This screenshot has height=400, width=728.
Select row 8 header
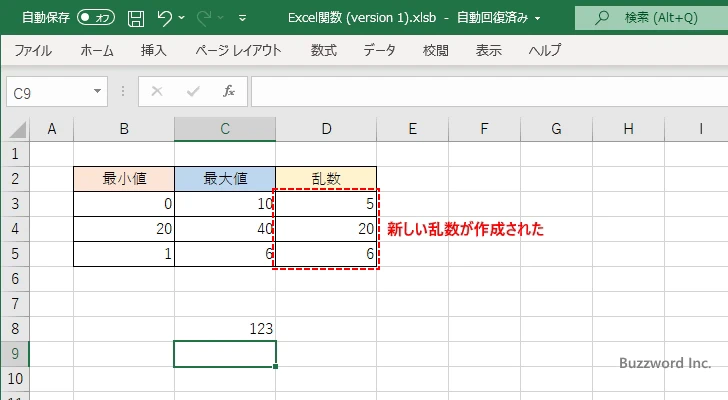pyautogui.click(x=14, y=328)
